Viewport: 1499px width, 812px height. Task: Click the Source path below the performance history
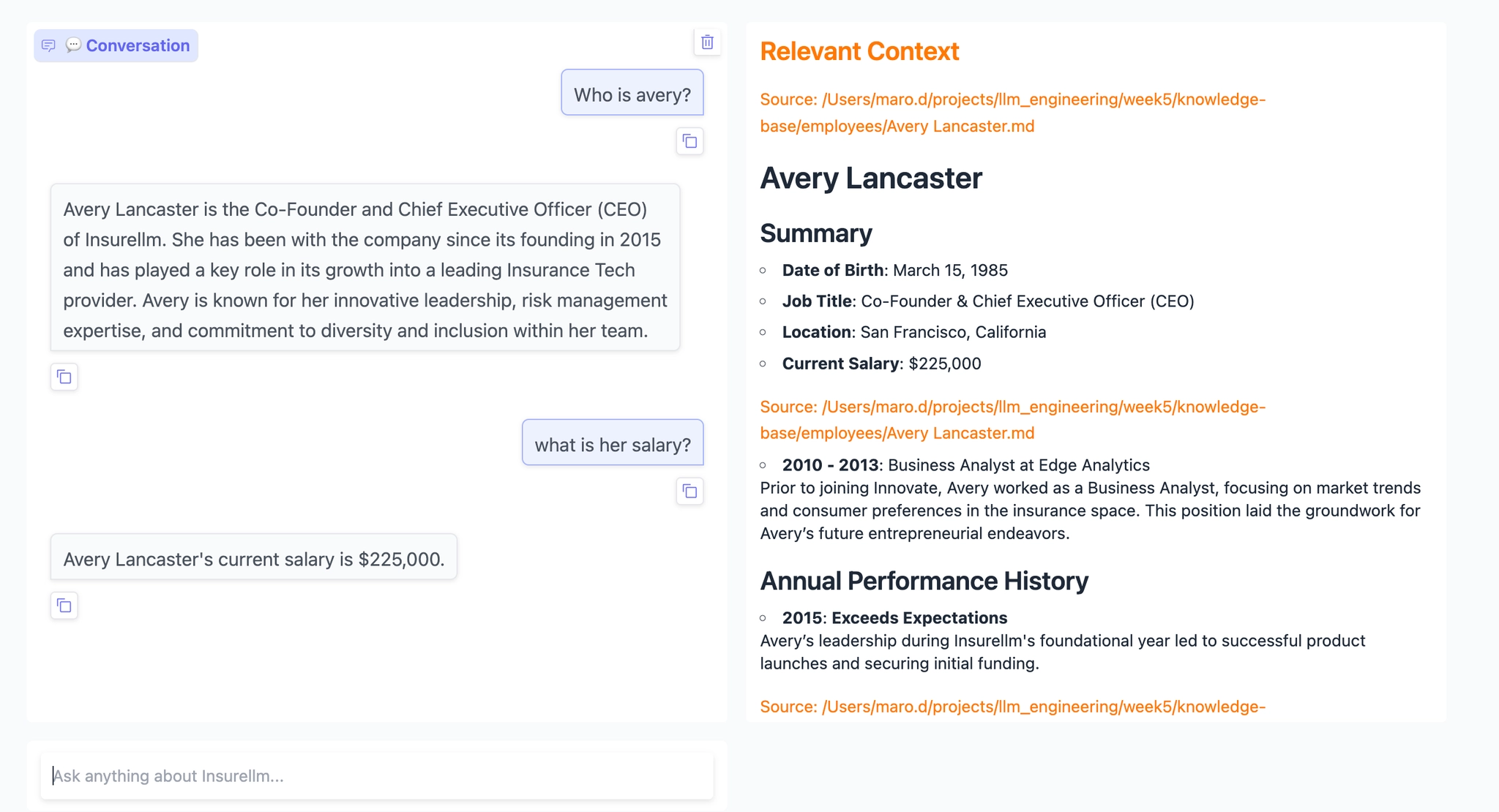1012,707
